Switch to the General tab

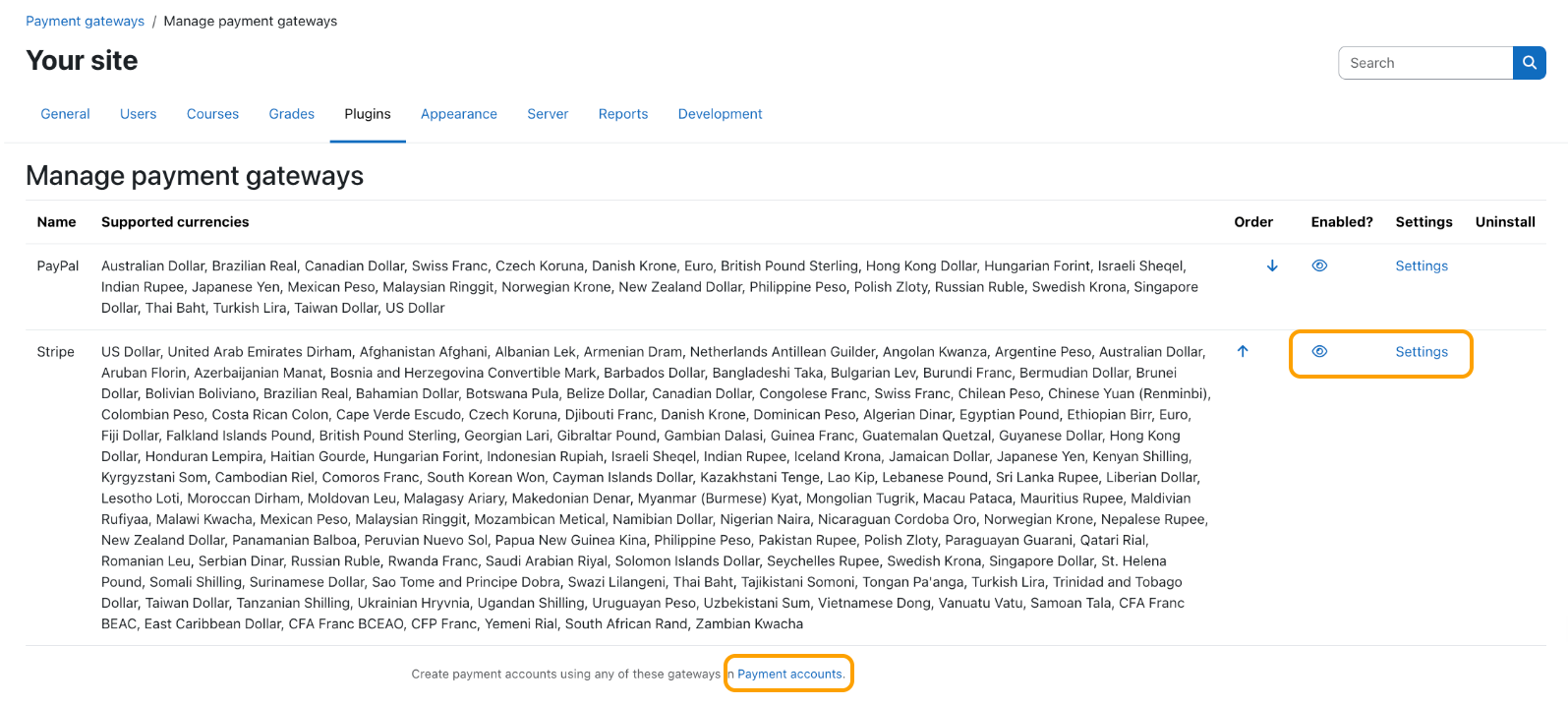click(x=65, y=114)
